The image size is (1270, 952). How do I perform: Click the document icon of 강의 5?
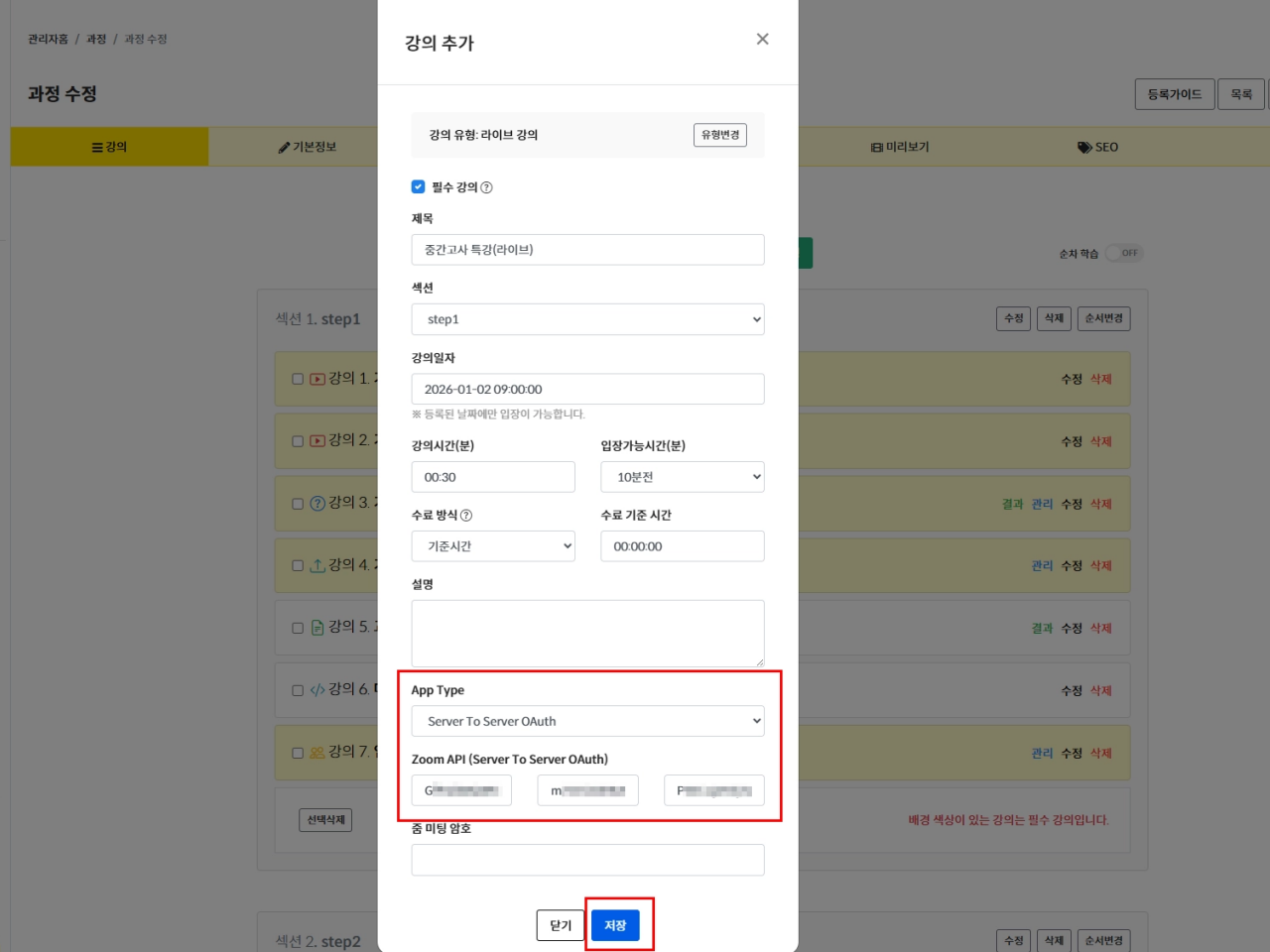[x=317, y=628]
